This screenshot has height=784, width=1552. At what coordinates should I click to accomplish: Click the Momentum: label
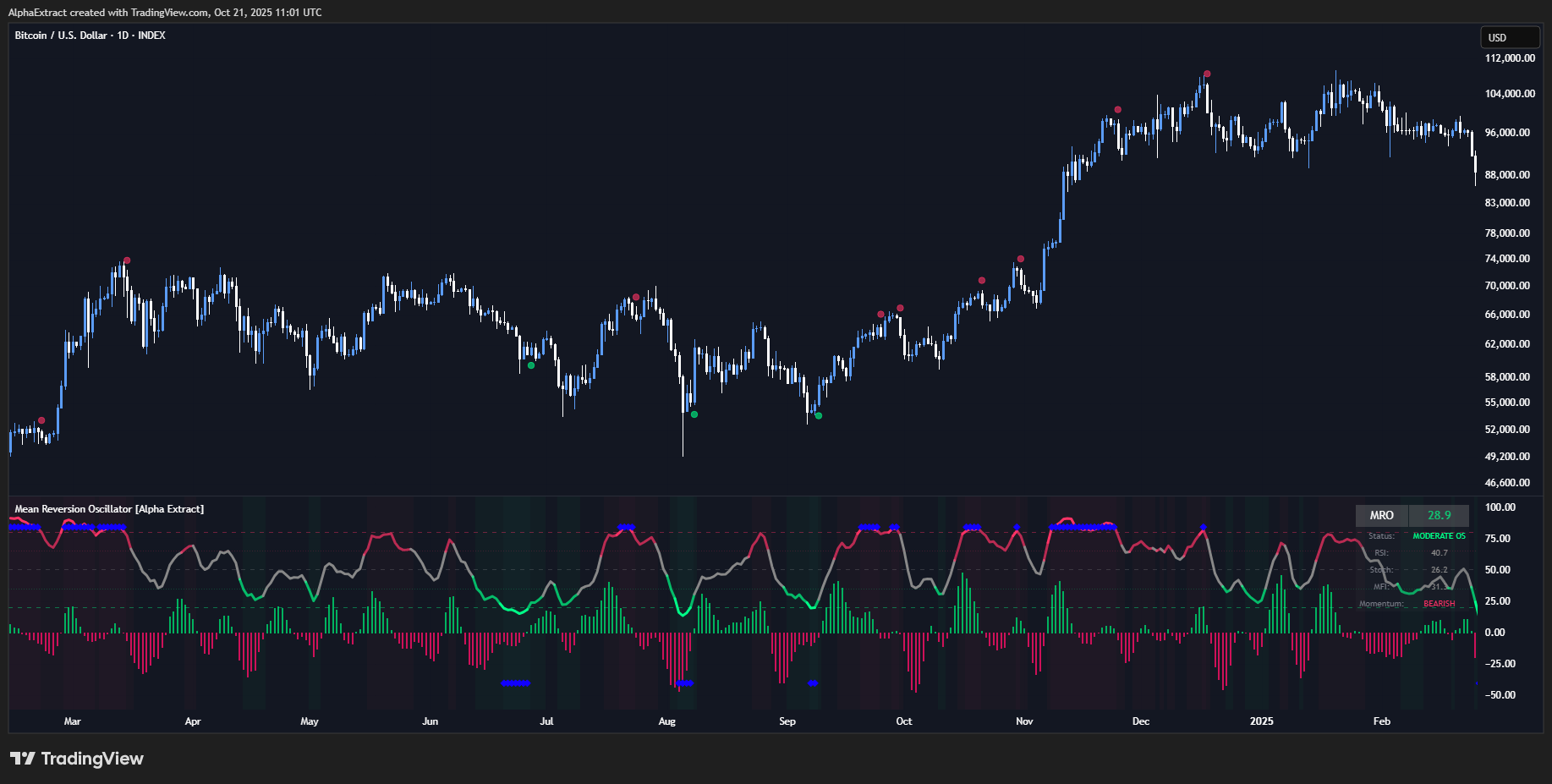(x=1381, y=604)
